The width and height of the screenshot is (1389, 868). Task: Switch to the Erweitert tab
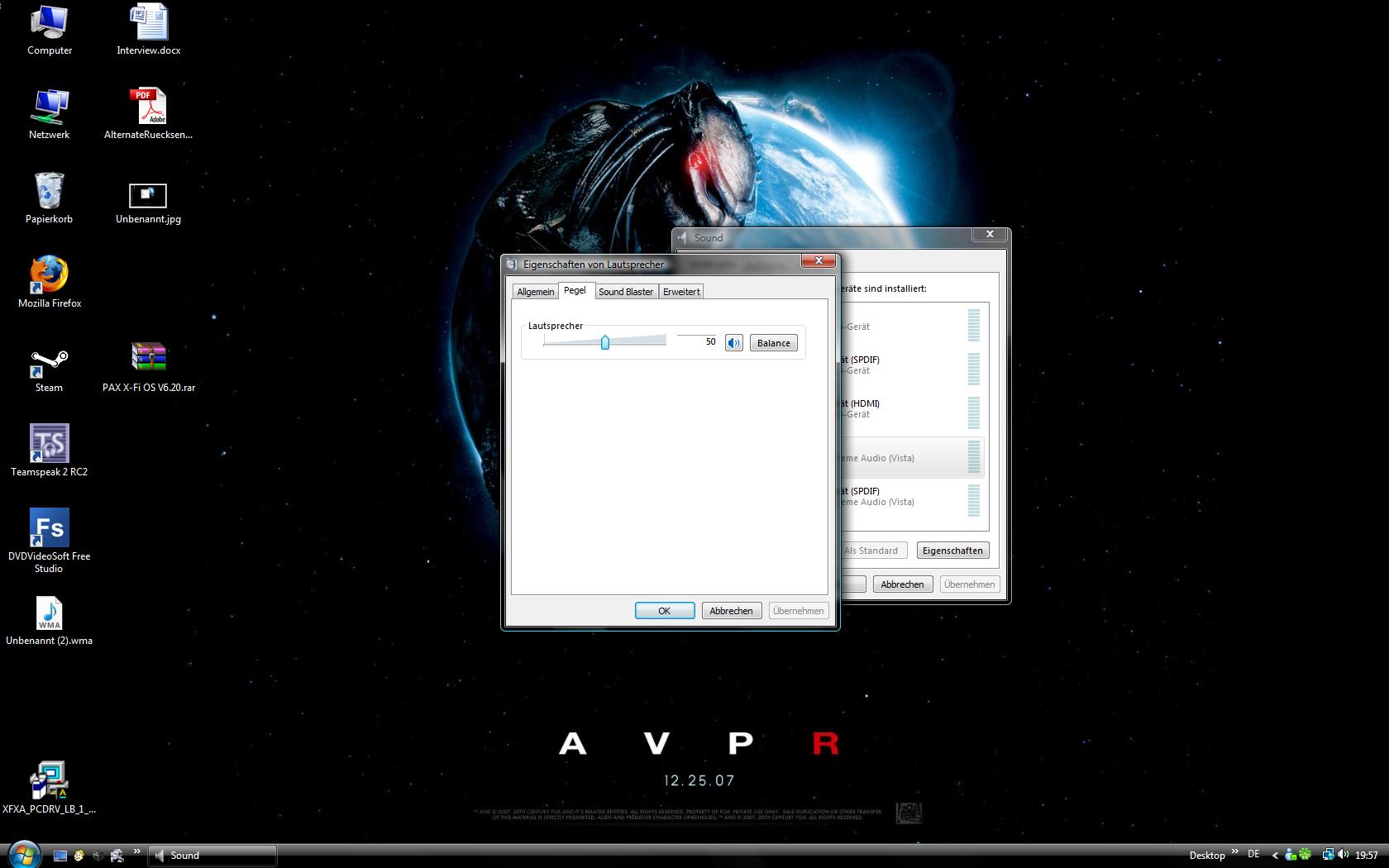pyautogui.click(x=681, y=292)
